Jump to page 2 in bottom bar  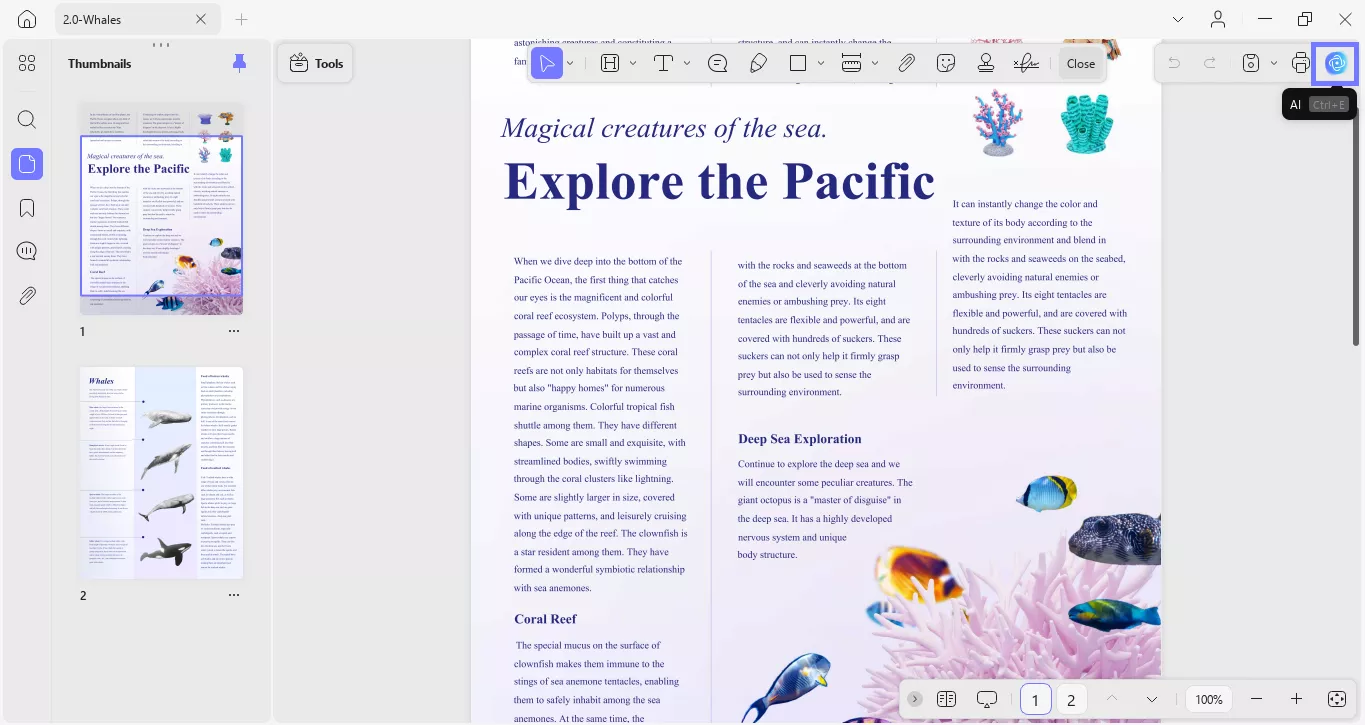(x=1070, y=699)
